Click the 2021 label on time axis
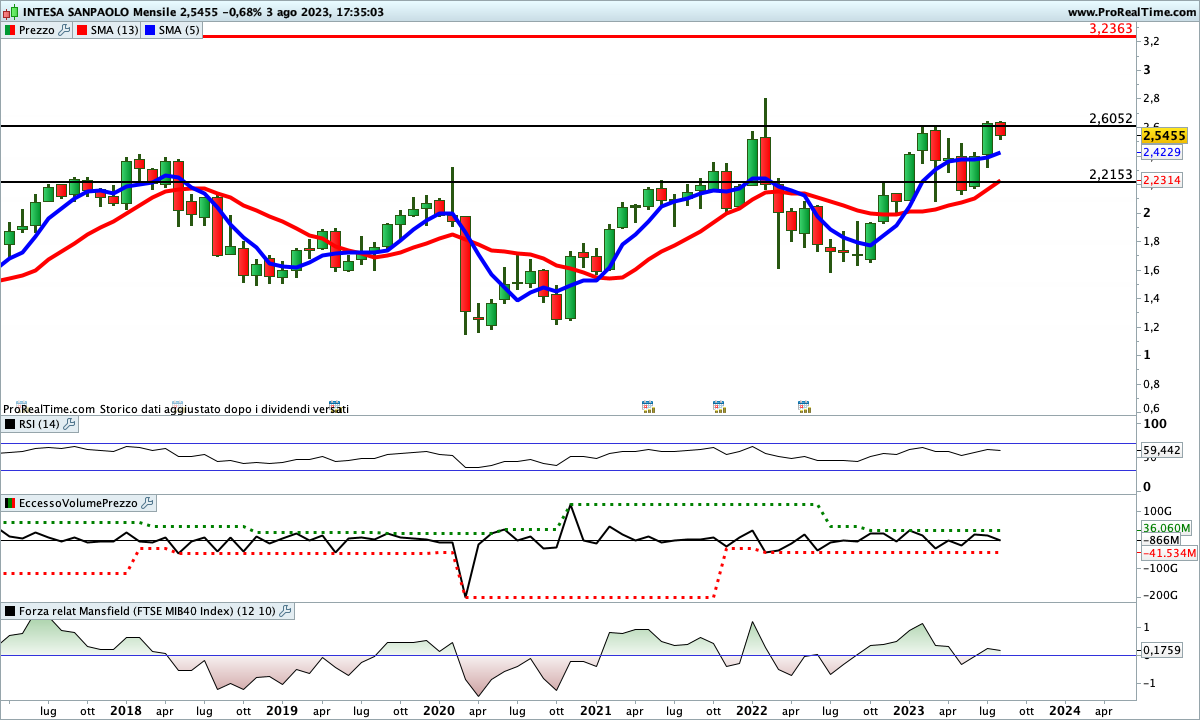1200x720 pixels. point(596,710)
